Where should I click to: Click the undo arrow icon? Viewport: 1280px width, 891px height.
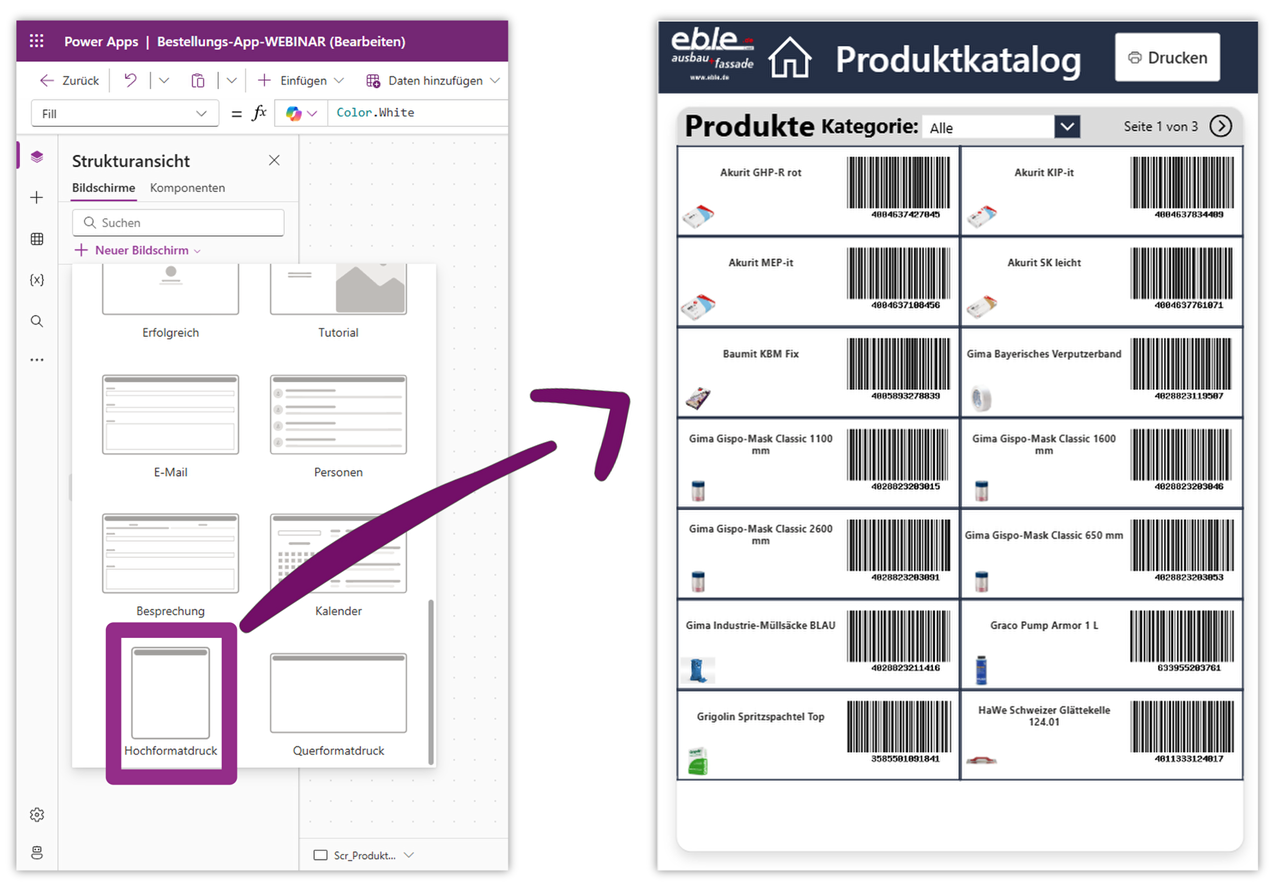click(131, 80)
